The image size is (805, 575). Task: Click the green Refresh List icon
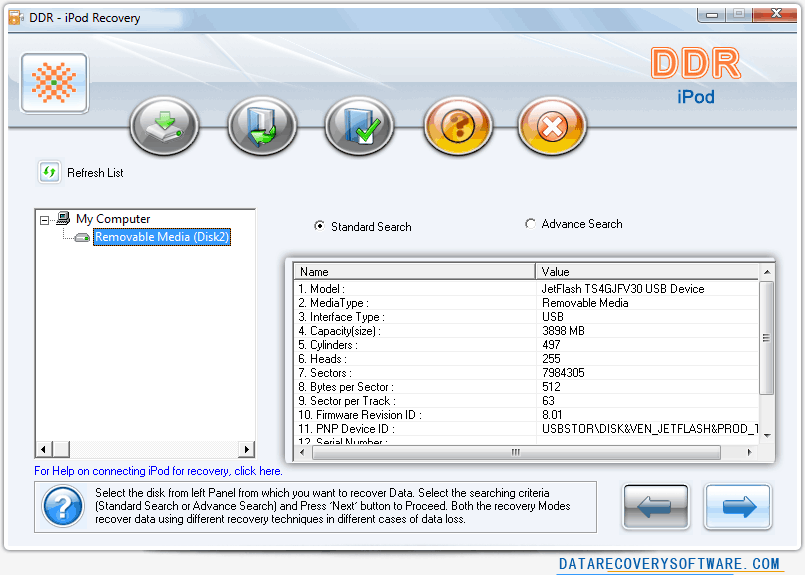(49, 172)
